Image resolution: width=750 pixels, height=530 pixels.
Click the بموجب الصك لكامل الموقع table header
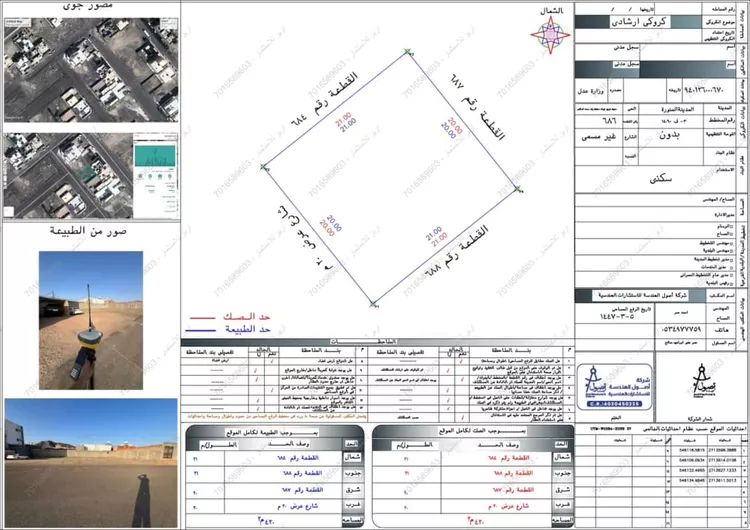(x=482, y=431)
